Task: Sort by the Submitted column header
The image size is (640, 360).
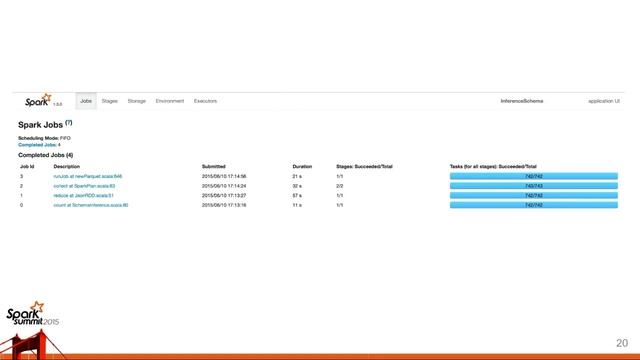Action: (x=213, y=167)
